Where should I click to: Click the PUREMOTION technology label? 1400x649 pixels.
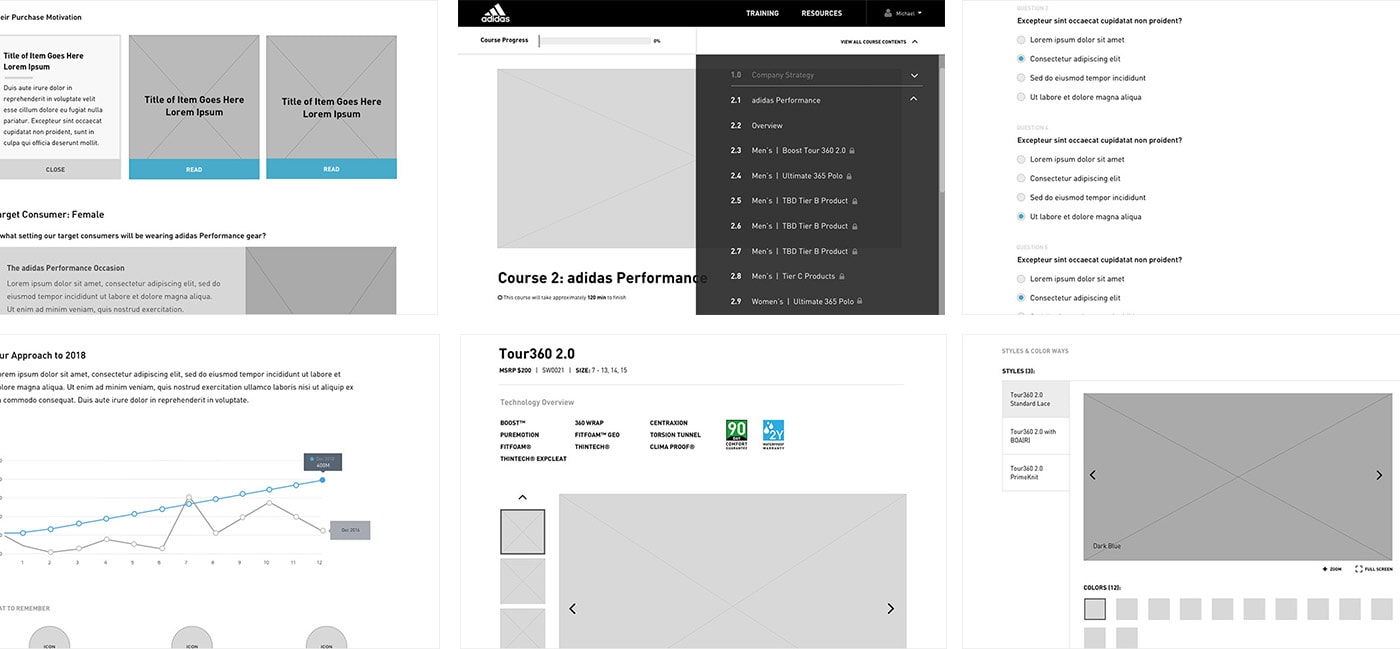tap(519, 435)
